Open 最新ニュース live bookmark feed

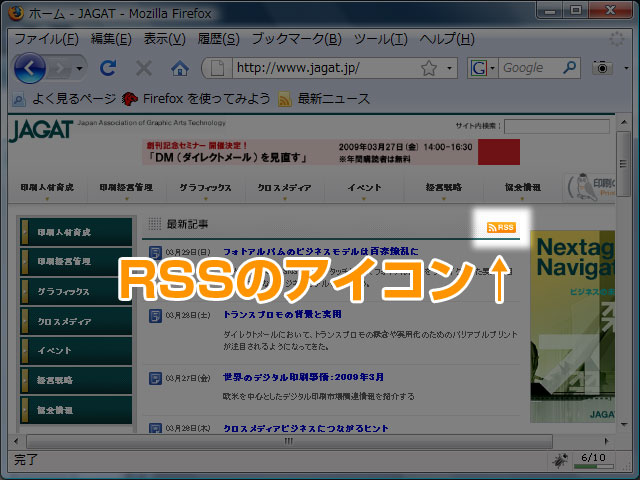324,99
